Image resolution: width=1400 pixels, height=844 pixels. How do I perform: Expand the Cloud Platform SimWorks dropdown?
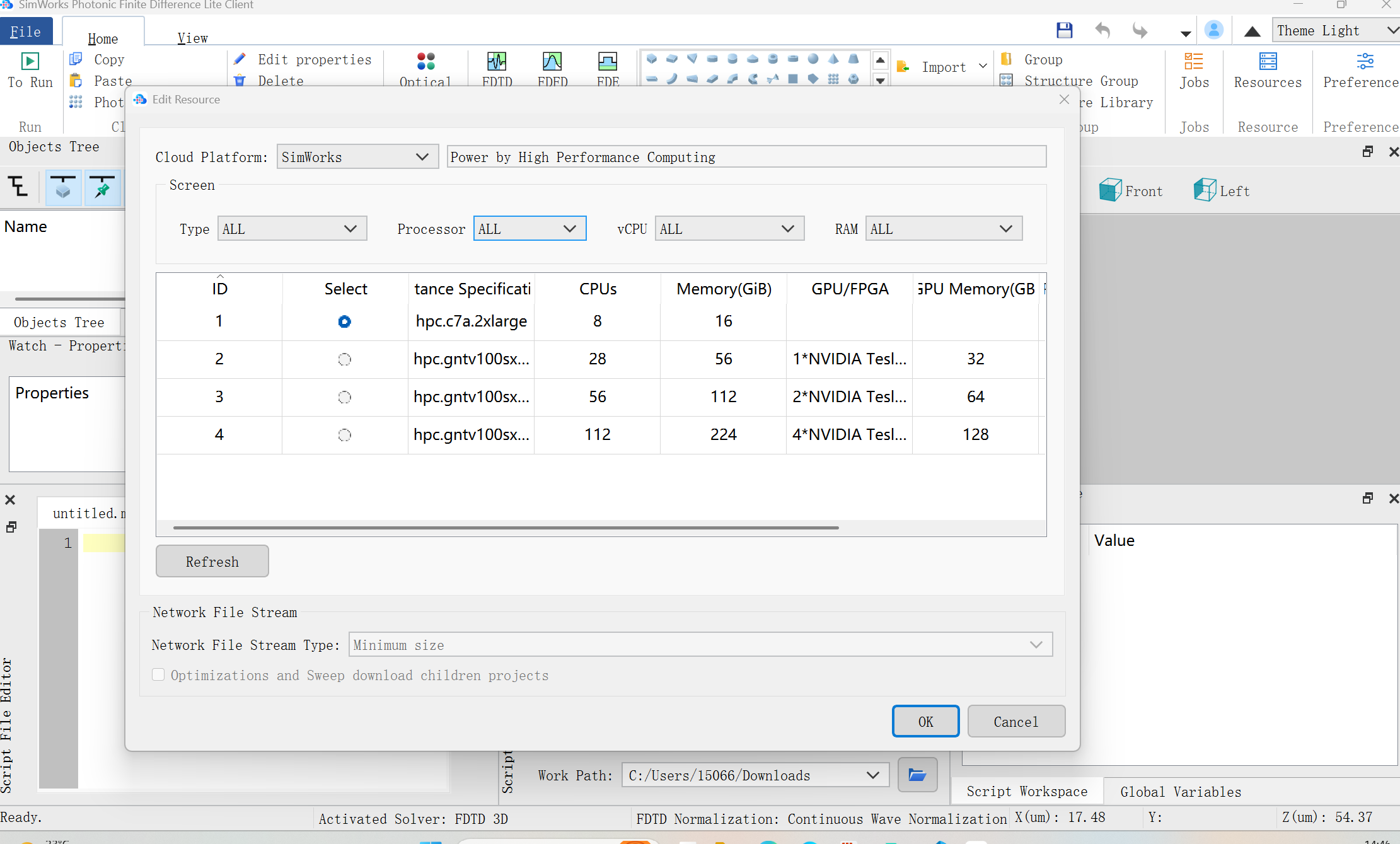(357, 157)
